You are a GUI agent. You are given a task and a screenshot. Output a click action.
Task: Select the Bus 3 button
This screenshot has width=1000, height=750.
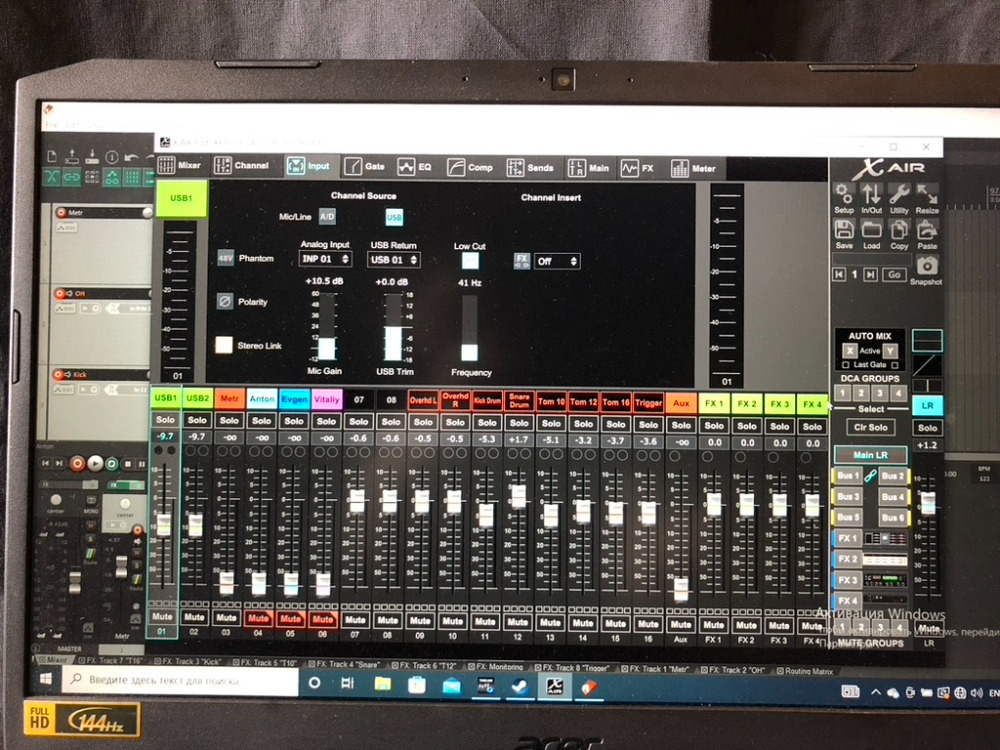click(x=848, y=496)
